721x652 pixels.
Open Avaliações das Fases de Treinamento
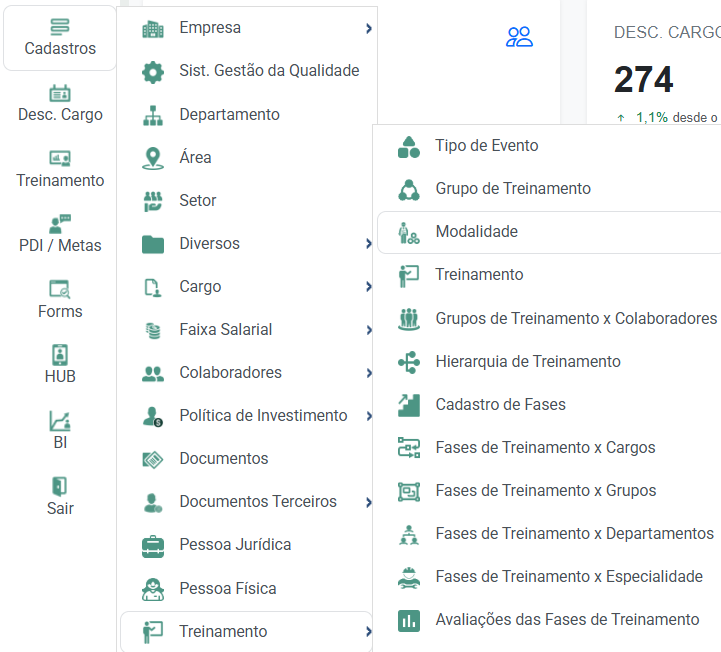point(566,620)
